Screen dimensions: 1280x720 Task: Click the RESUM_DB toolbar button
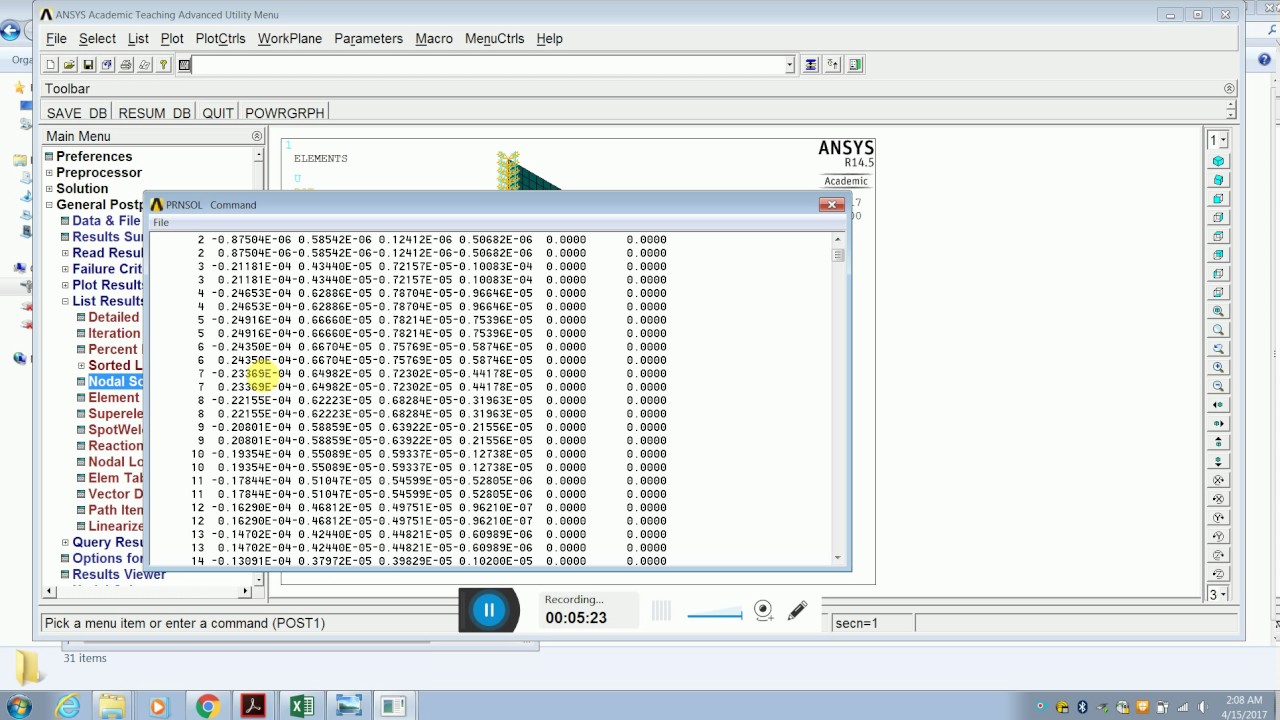[x=154, y=113]
